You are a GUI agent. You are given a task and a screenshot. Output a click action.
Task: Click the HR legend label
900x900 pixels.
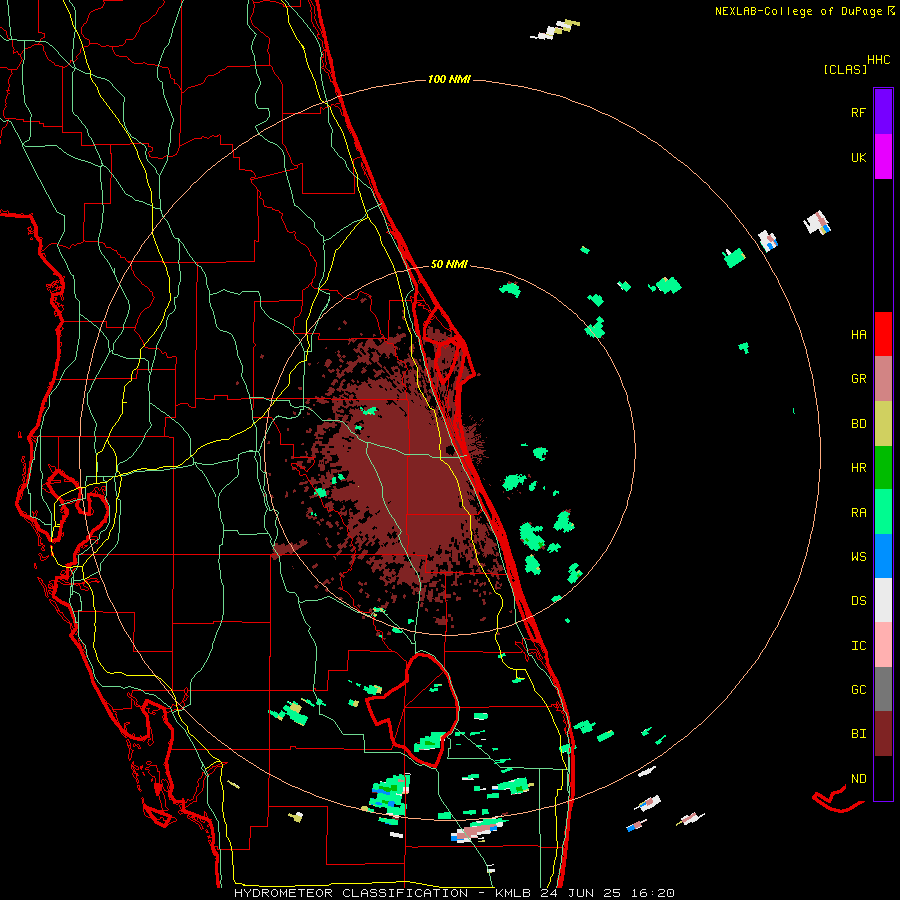858,468
